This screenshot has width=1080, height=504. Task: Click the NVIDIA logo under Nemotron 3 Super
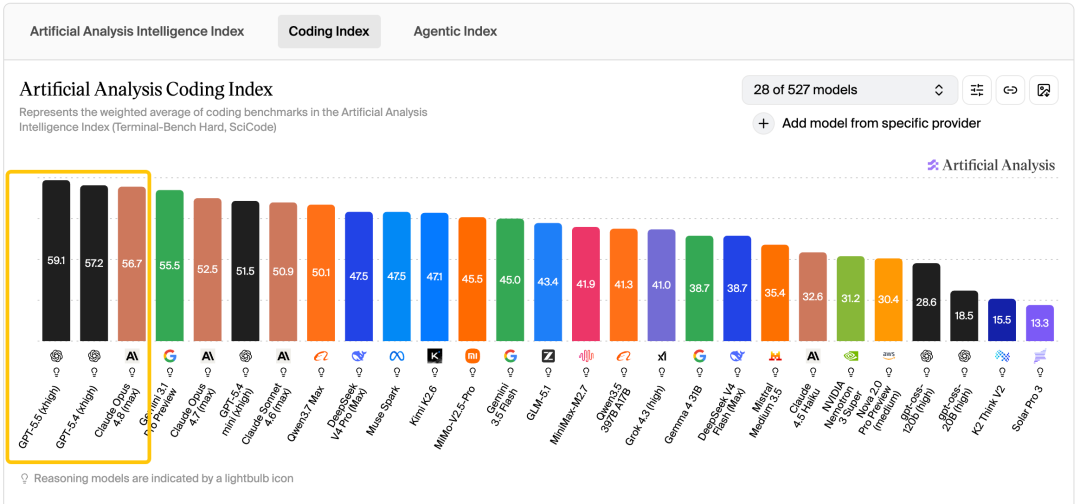click(851, 356)
